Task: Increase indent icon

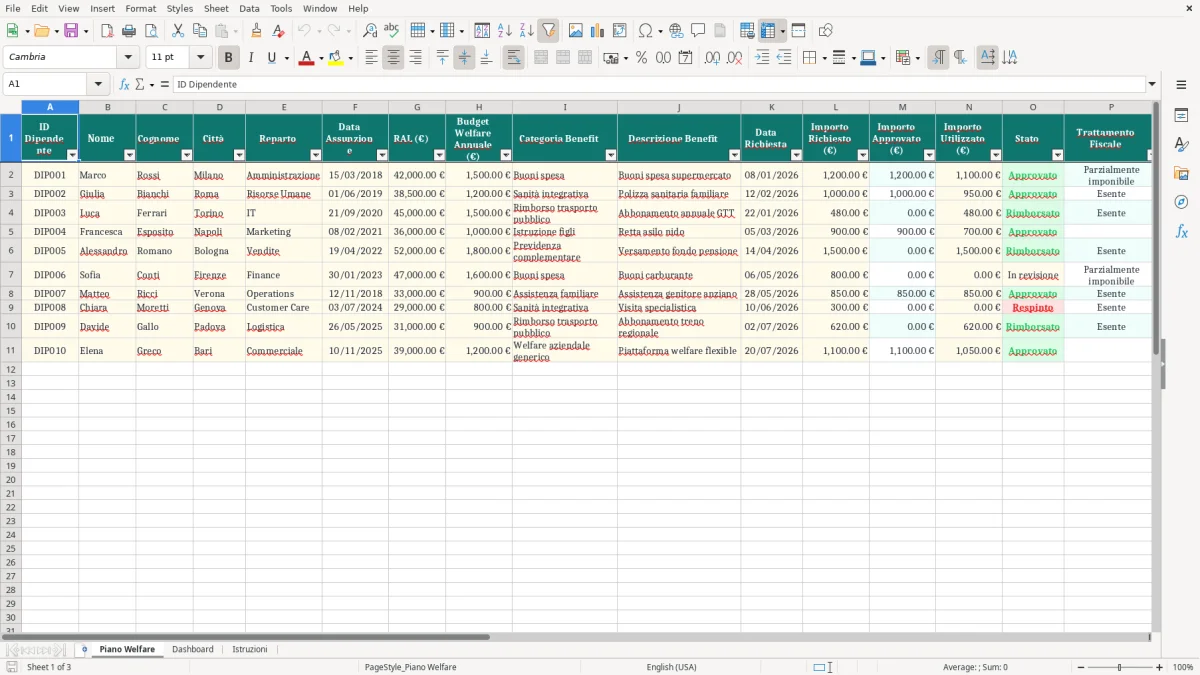Action: 762,58
